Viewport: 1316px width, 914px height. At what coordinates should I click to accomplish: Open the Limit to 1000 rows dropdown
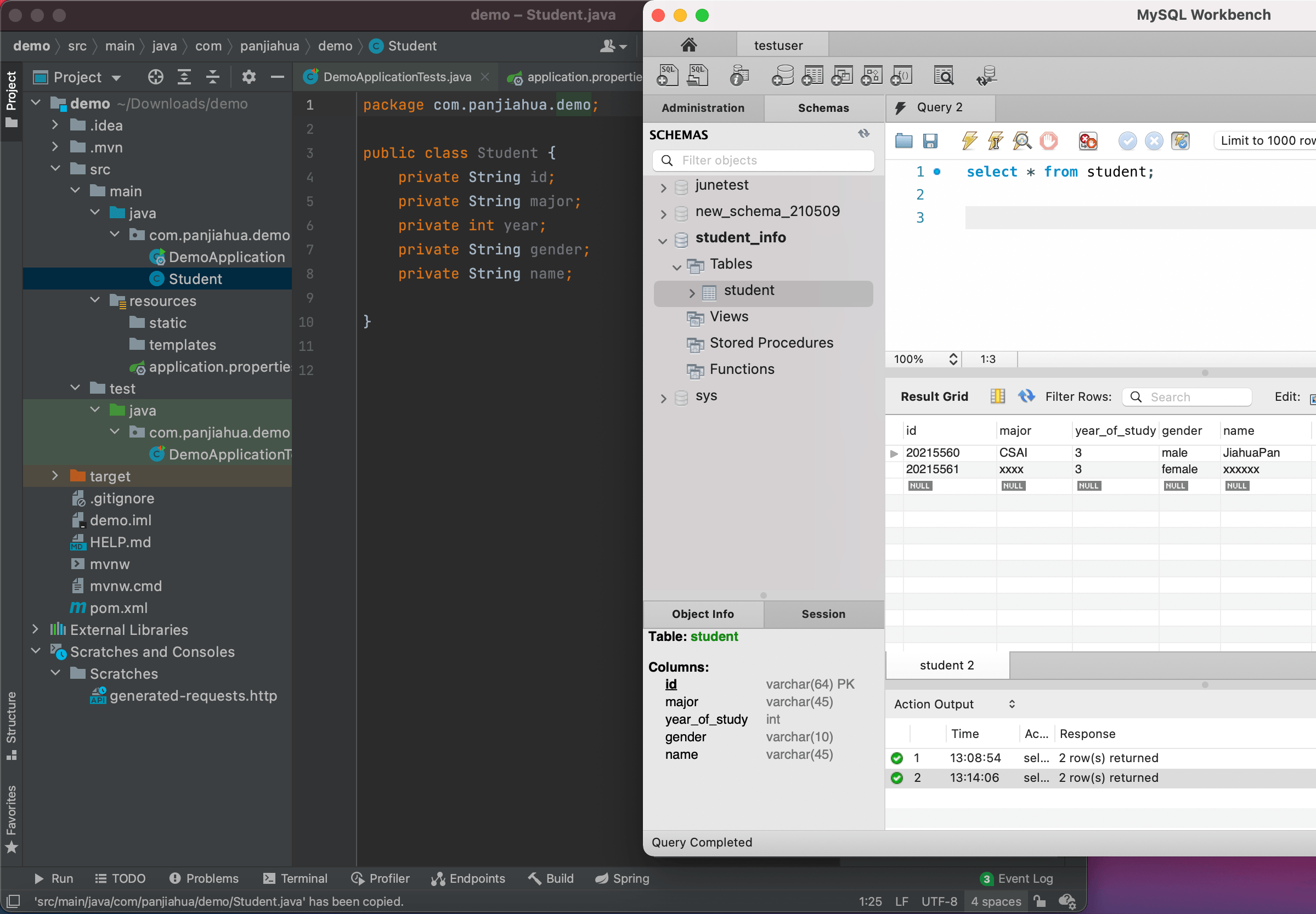[1266, 141]
